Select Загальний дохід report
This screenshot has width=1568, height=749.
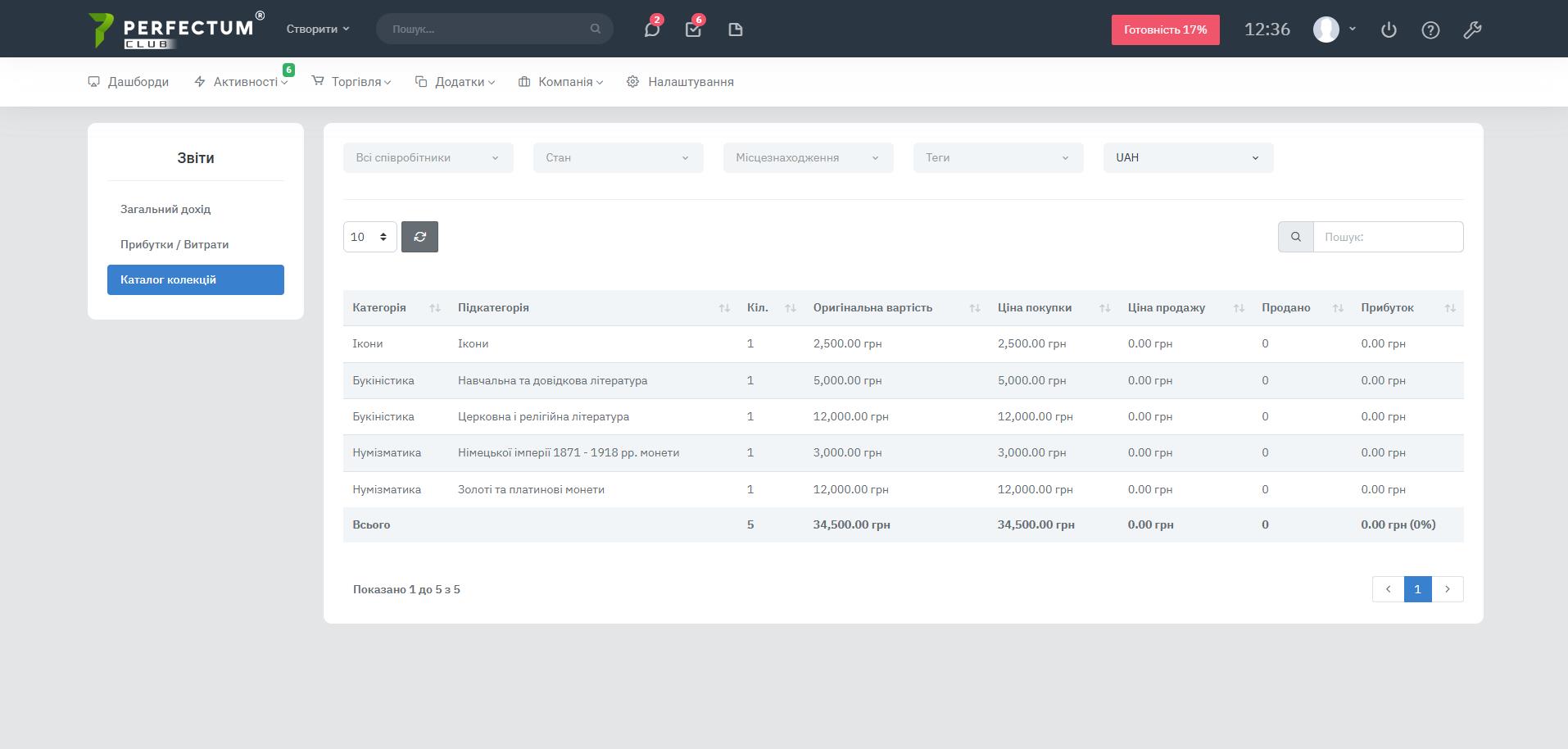[165, 209]
